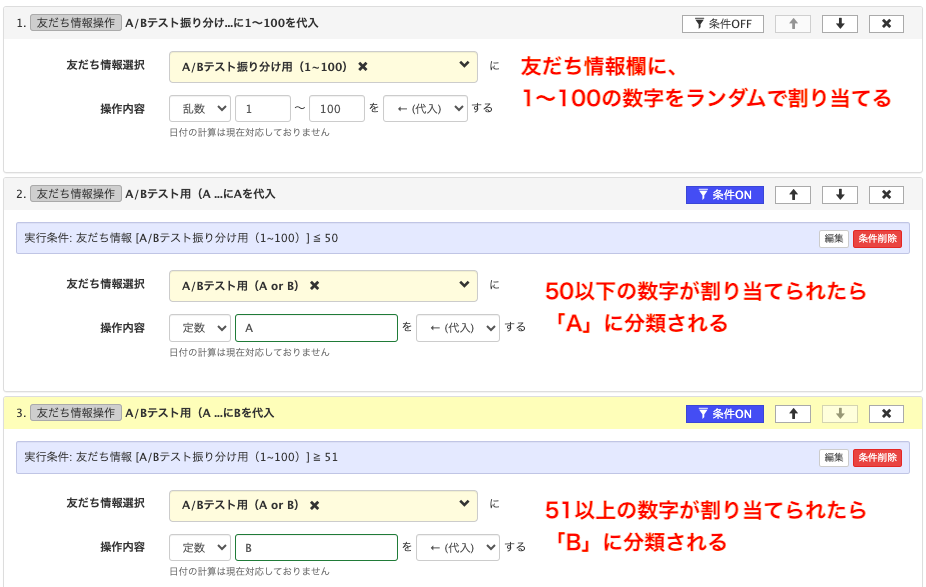The image size is (926, 587).
Task: Open the ← (代入) dropdown in step 3
Action: [462, 547]
